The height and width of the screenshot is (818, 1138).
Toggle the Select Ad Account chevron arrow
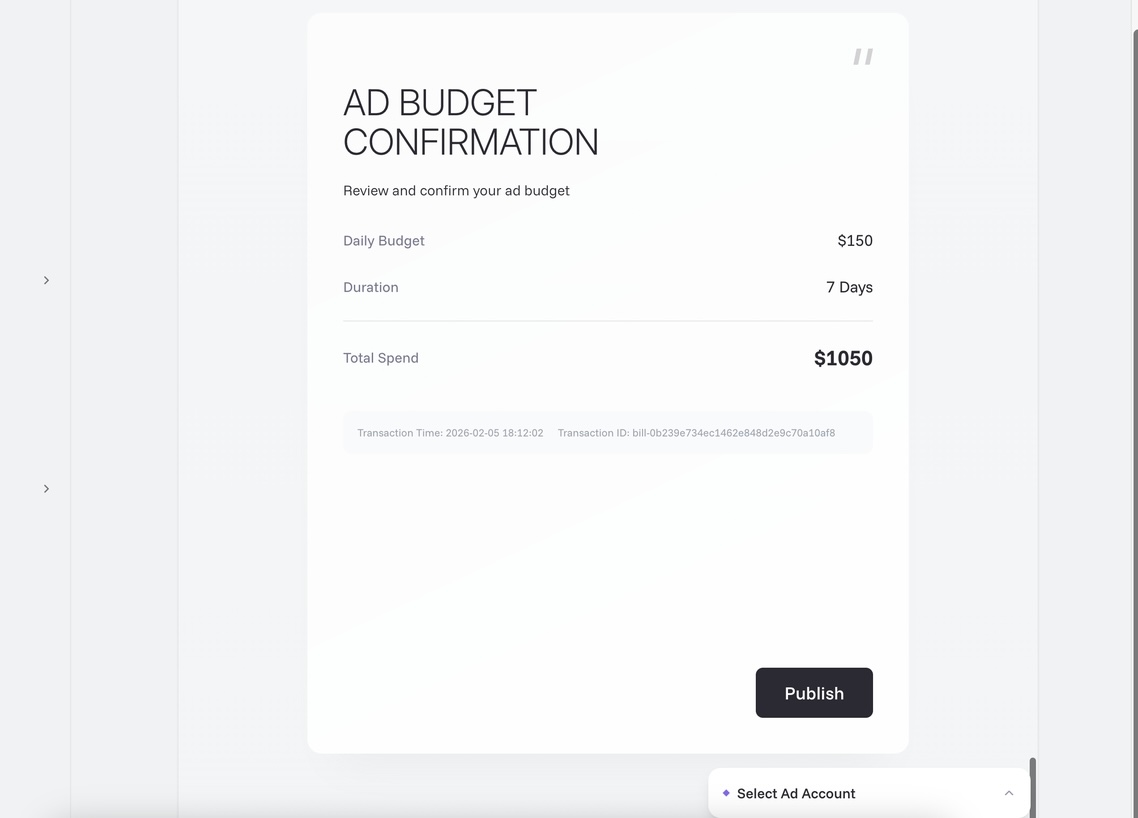[1008, 793]
